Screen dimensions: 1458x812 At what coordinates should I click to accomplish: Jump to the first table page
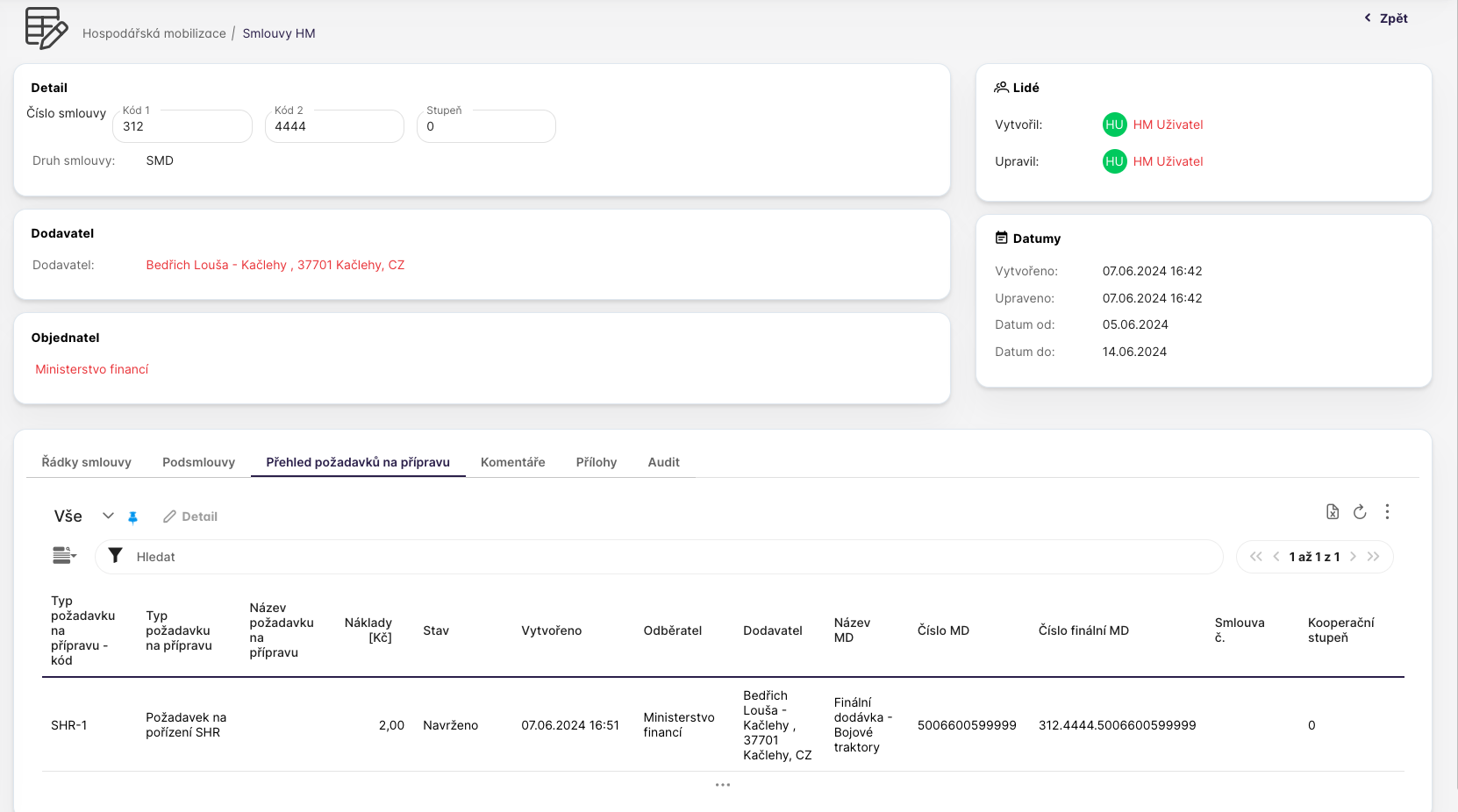1255,557
